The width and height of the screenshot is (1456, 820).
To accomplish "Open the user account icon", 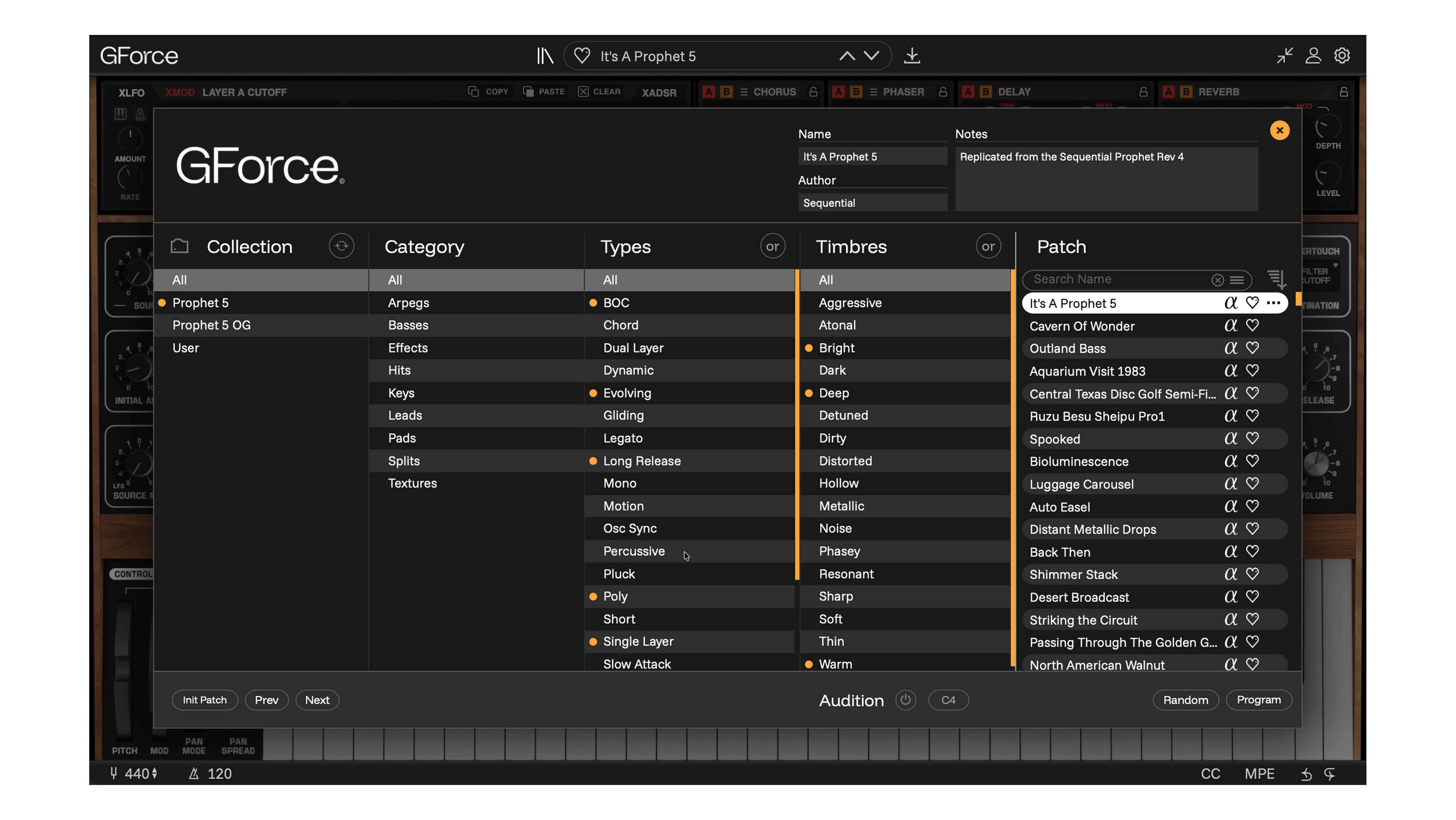I will point(1313,55).
